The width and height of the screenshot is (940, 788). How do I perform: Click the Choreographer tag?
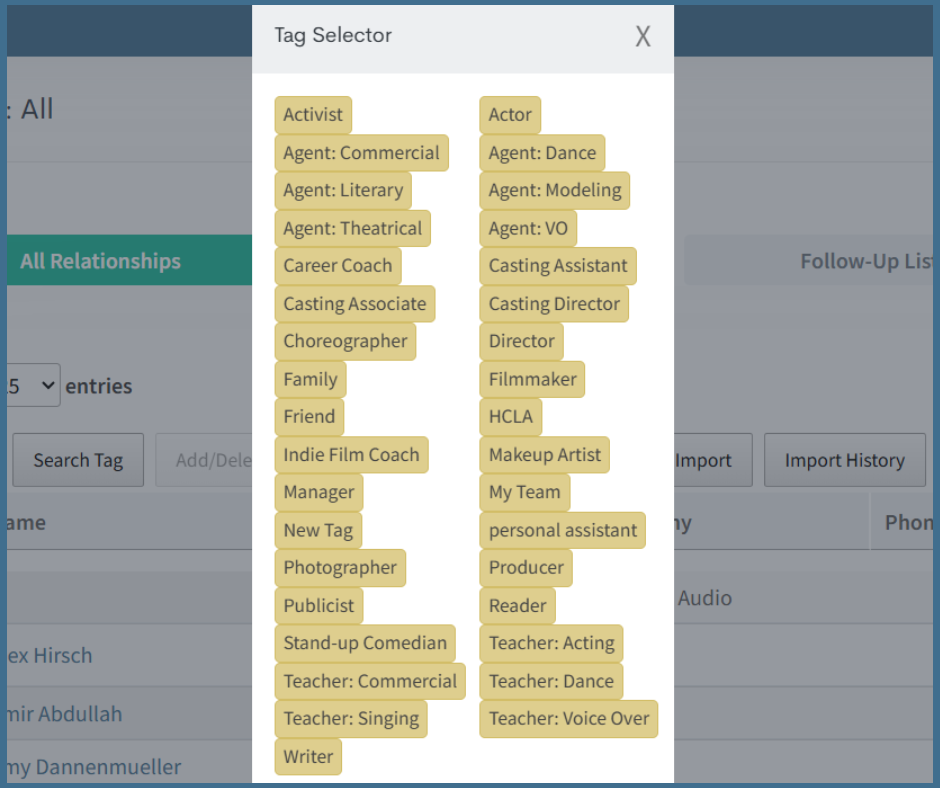(x=345, y=341)
